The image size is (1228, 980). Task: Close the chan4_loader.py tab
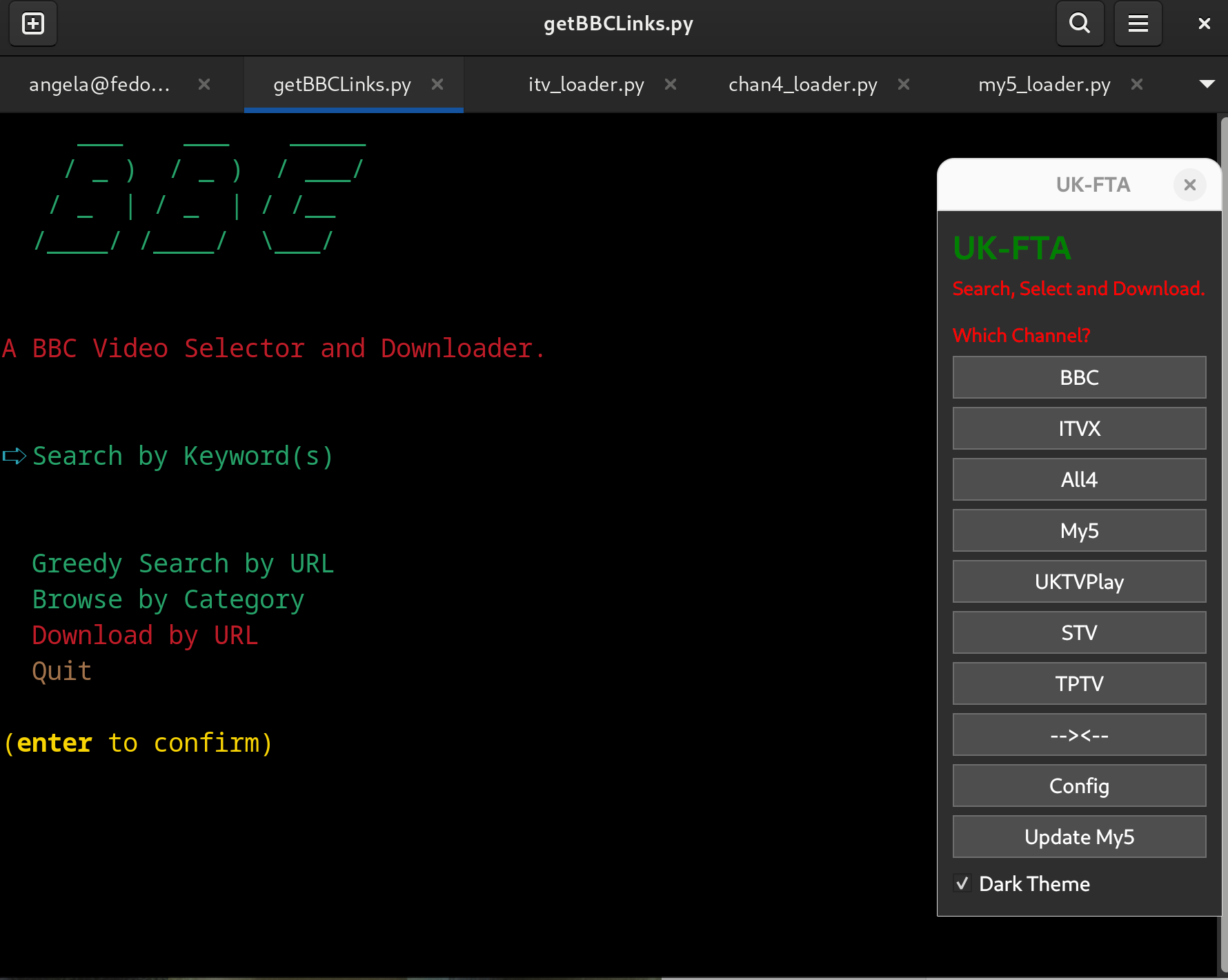(904, 84)
